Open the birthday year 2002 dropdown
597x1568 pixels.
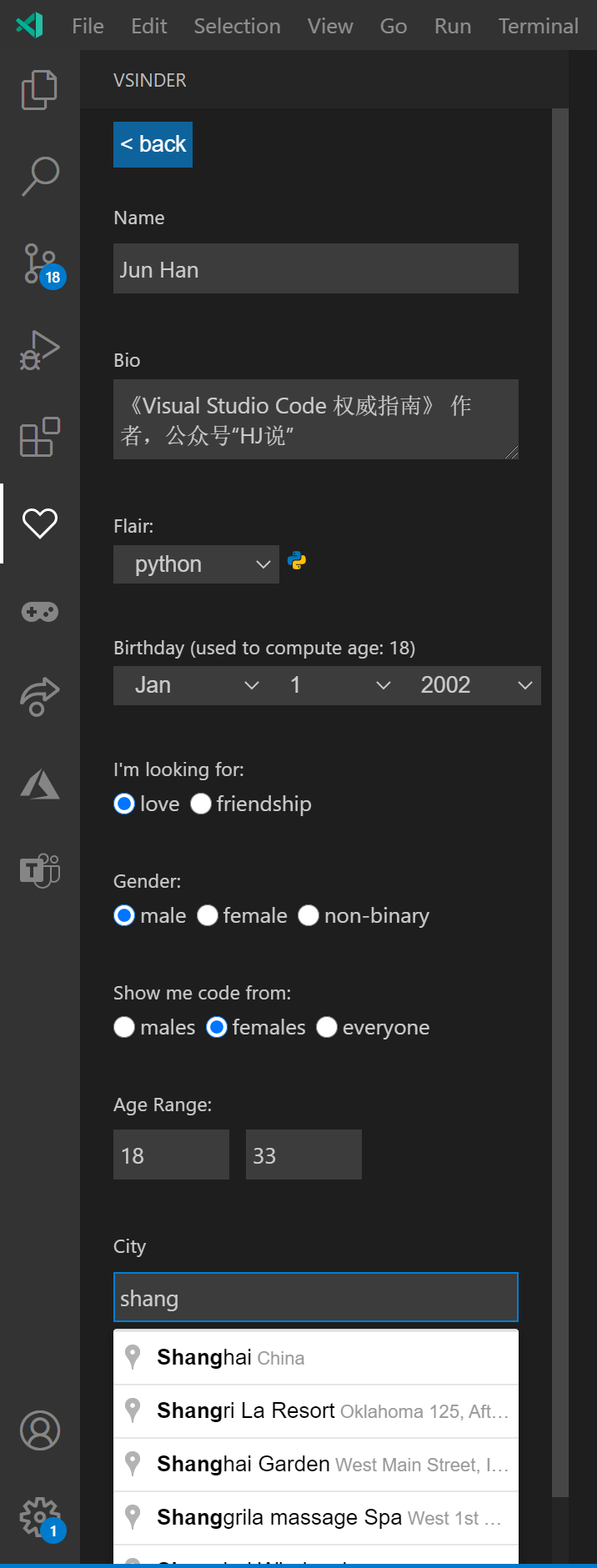[475, 685]
